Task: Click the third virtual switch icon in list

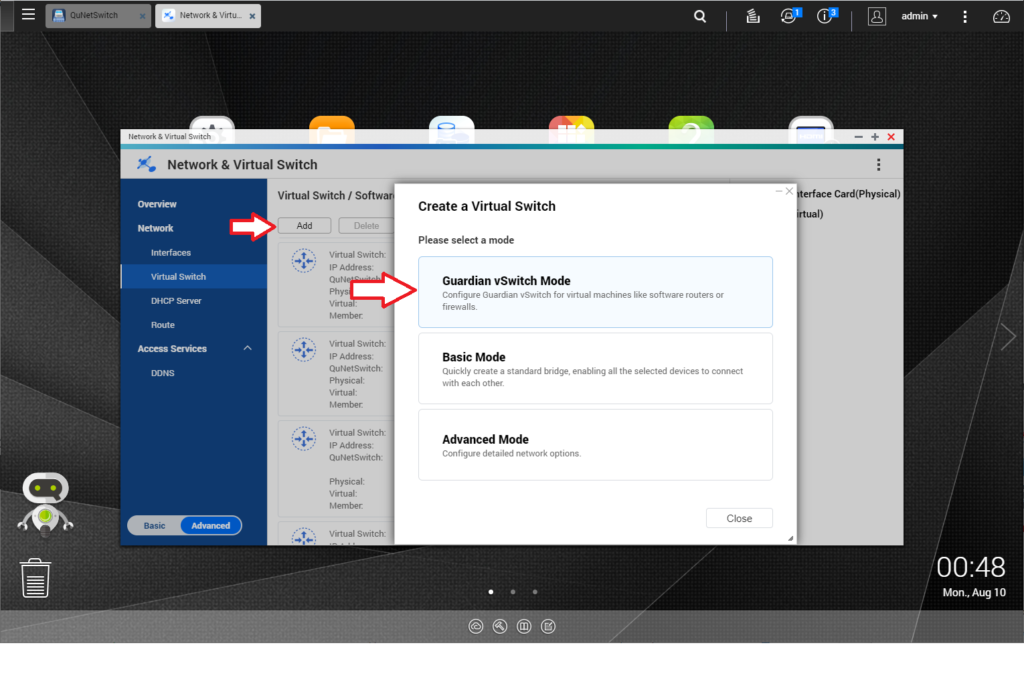Action: pyautogui.click(x=304, y=439)
